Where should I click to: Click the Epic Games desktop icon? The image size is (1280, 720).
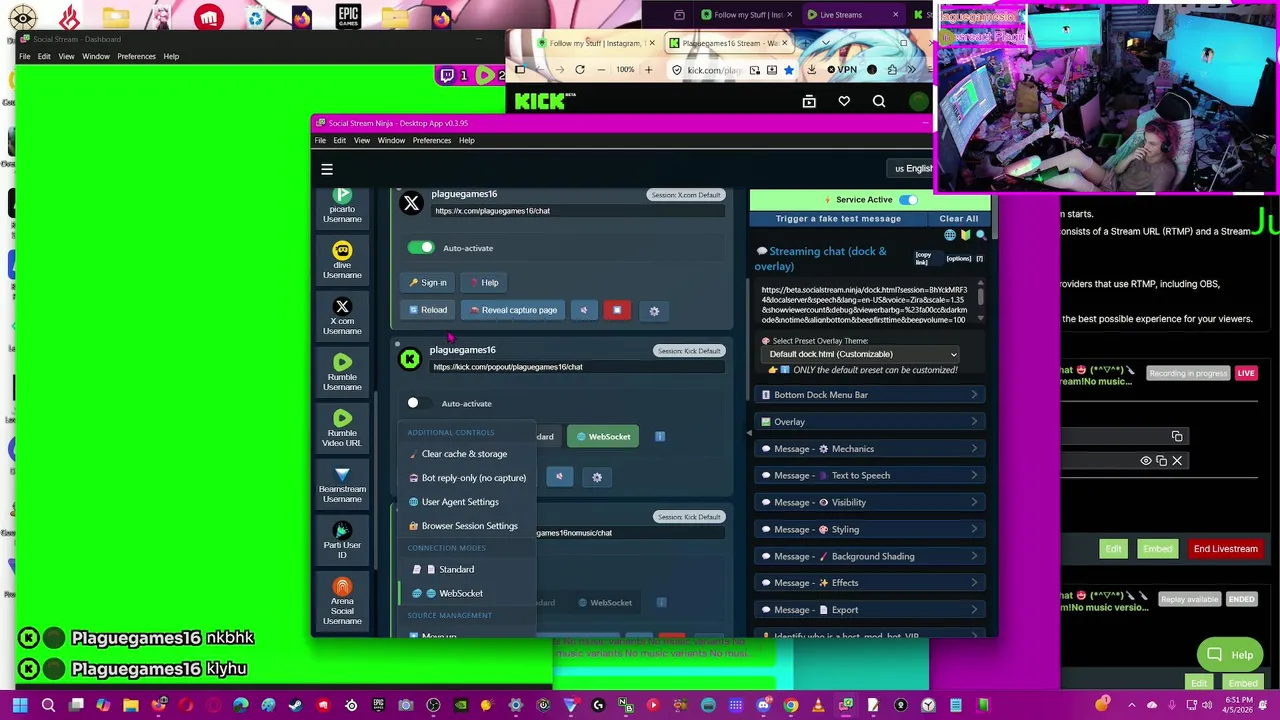point(348,16)
